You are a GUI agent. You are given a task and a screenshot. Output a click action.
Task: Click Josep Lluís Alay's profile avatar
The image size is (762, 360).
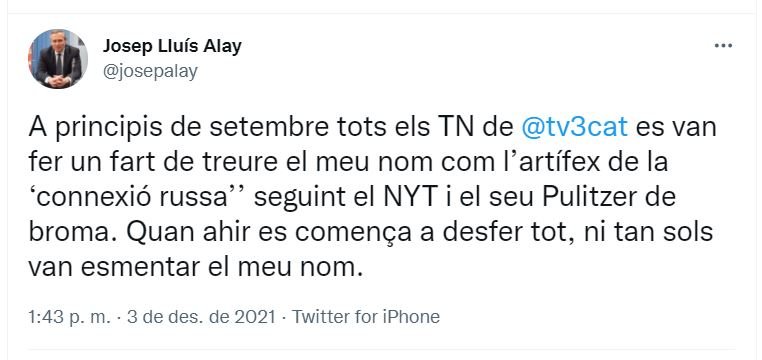coord(58,59)
